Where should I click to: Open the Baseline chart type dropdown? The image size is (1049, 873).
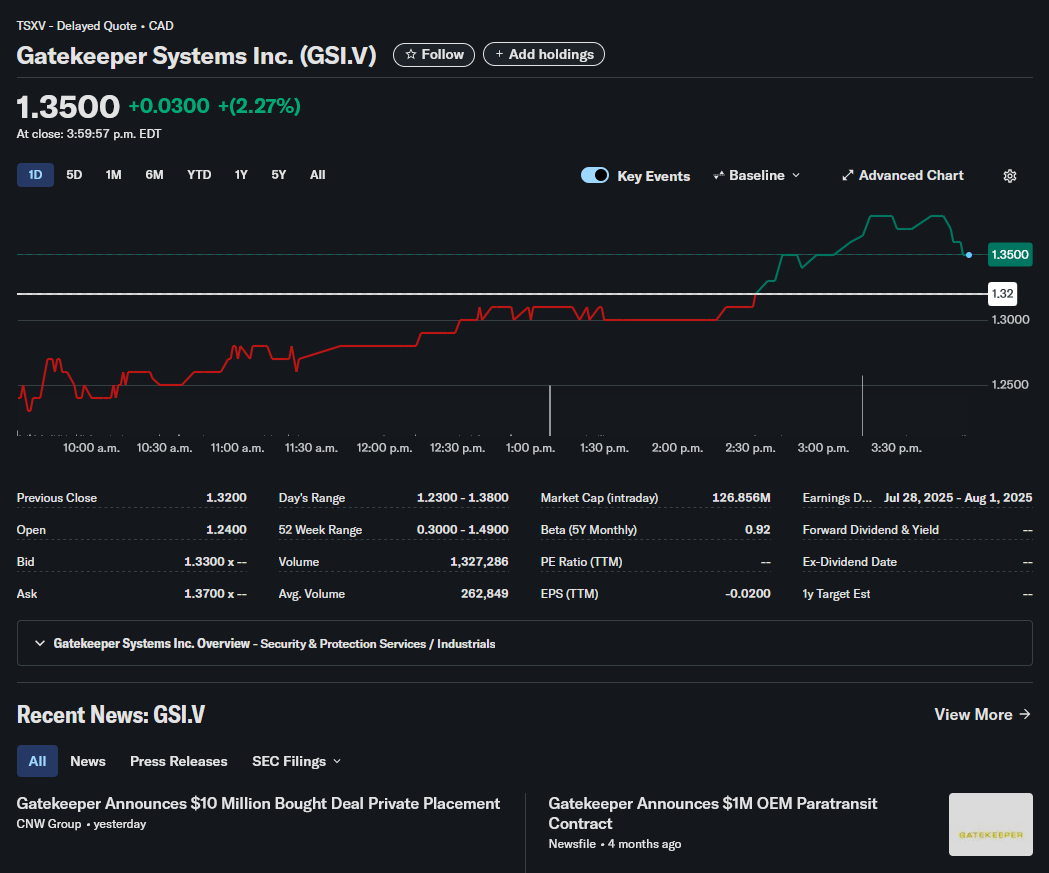757,175
